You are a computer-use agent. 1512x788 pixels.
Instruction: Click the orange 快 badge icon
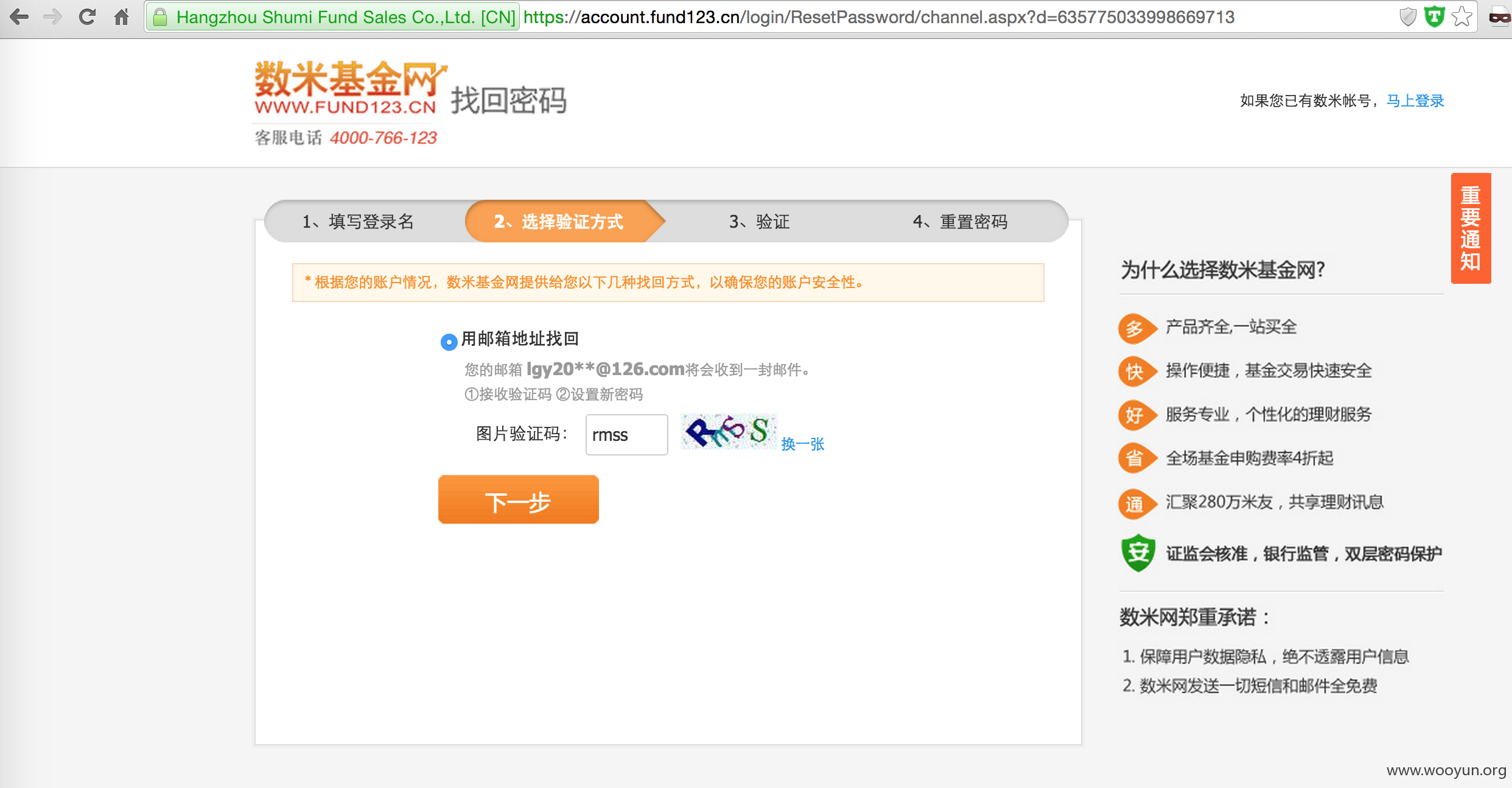point(1136,371)
